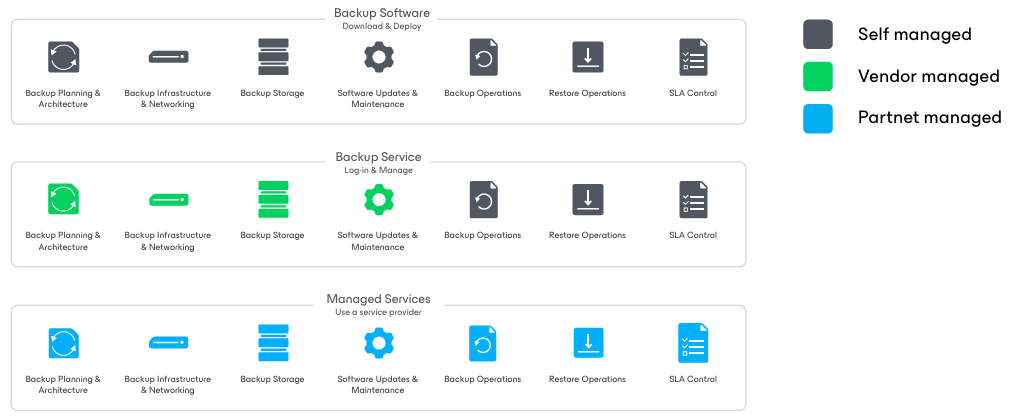Click gray Restore Operations icon in Backup Software
The image size is (1009, 417).
588,57
